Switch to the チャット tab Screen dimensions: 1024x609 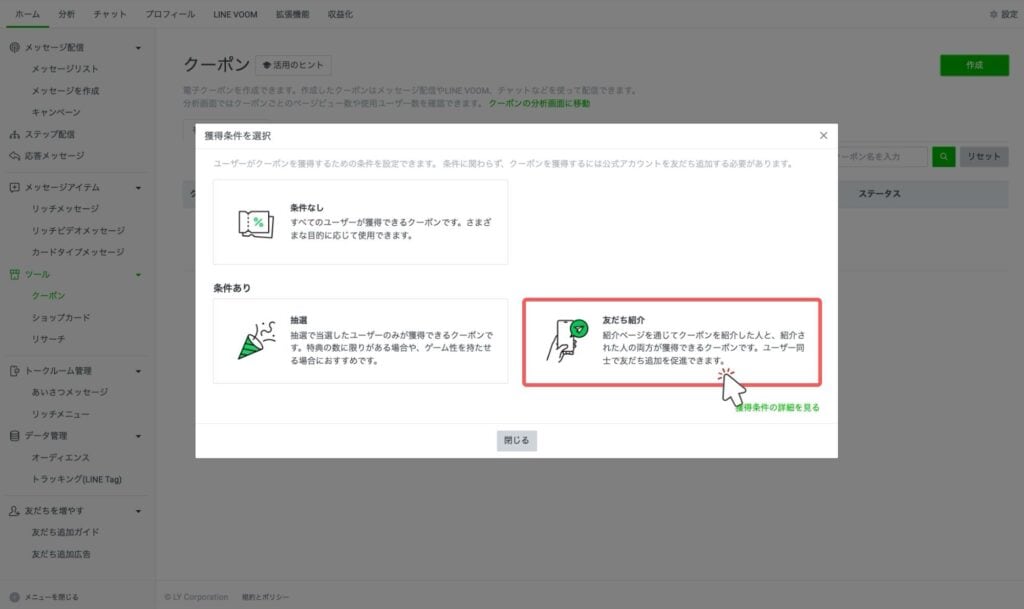click(x=109, y=14)
